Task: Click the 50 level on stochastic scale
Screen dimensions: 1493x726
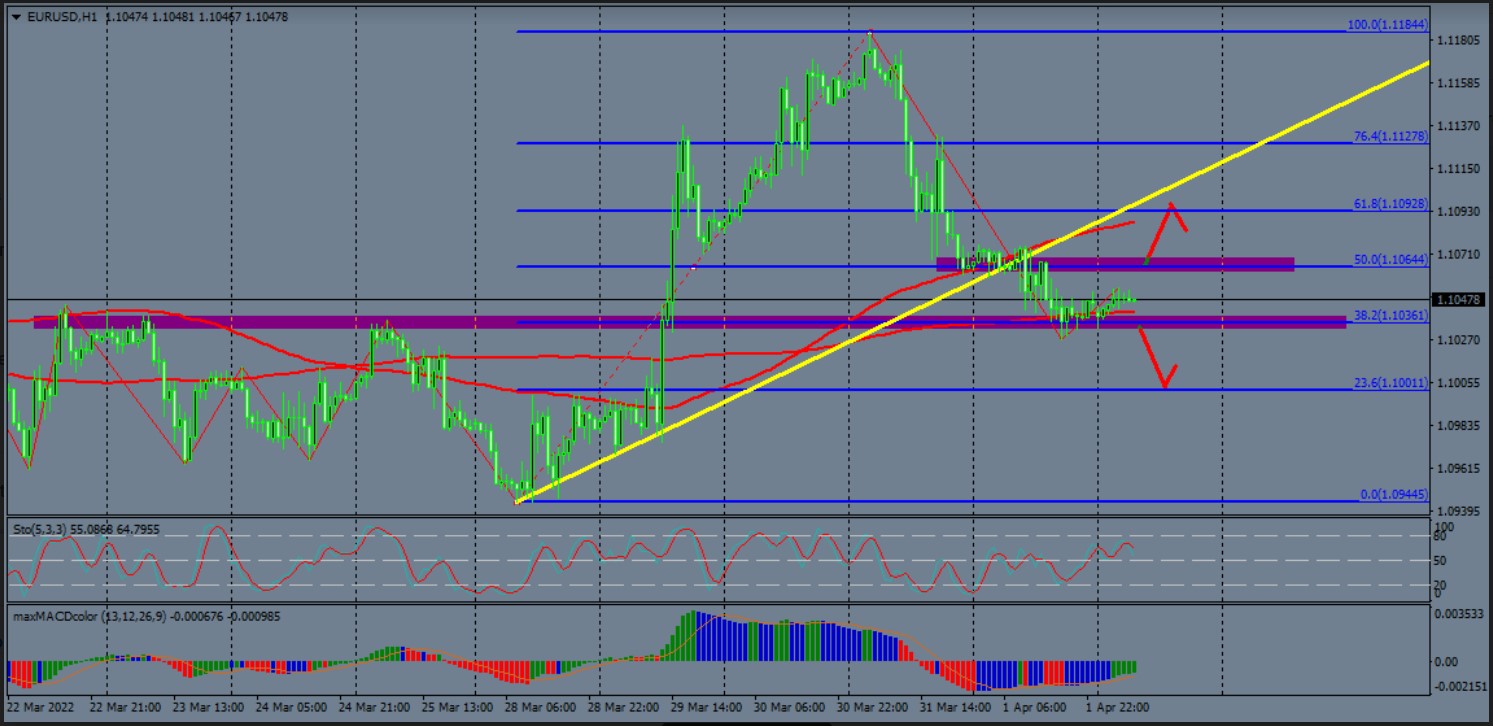Action: pos(1441,561)
